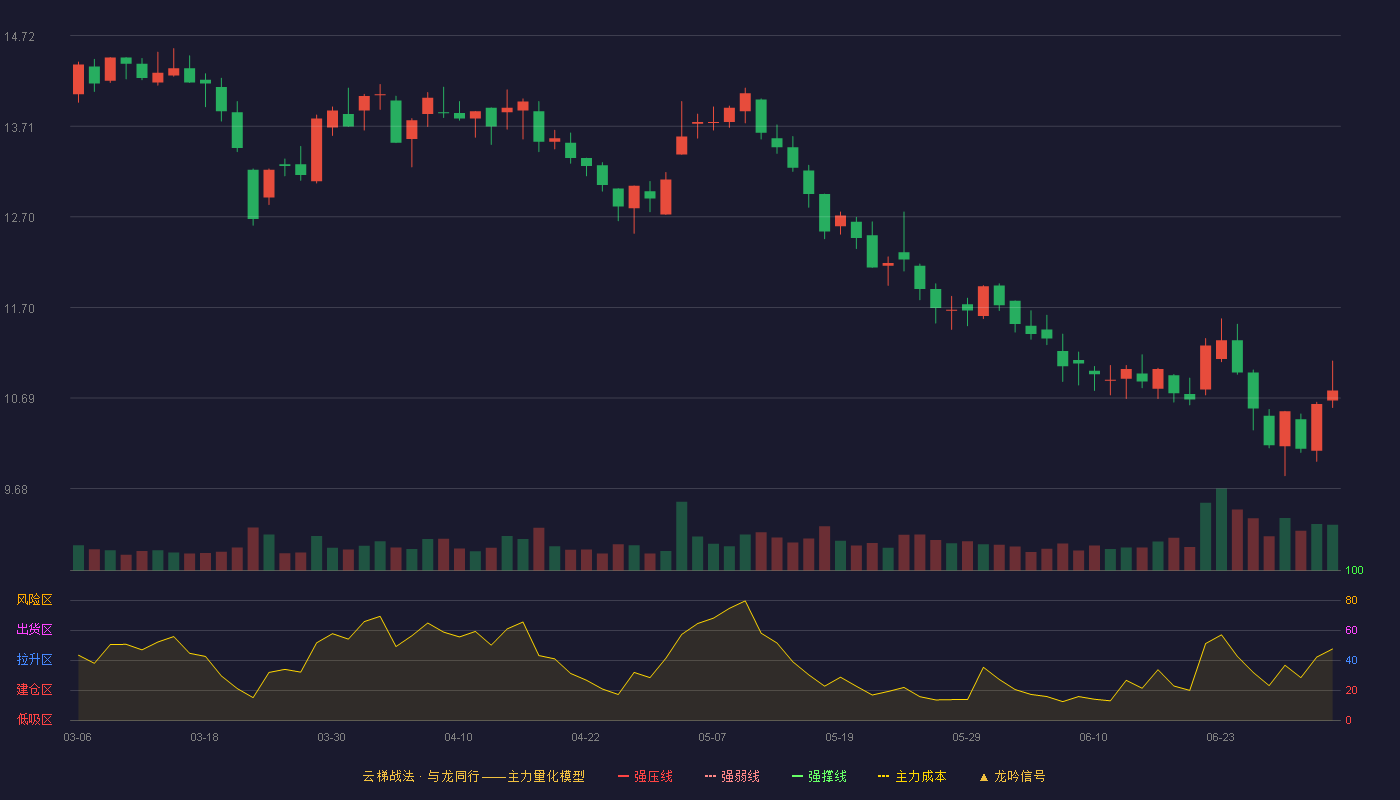Viewport: 1400px width, 800px height.
Task: Click the 10.69 price axis label
Action: click(19, 399)
